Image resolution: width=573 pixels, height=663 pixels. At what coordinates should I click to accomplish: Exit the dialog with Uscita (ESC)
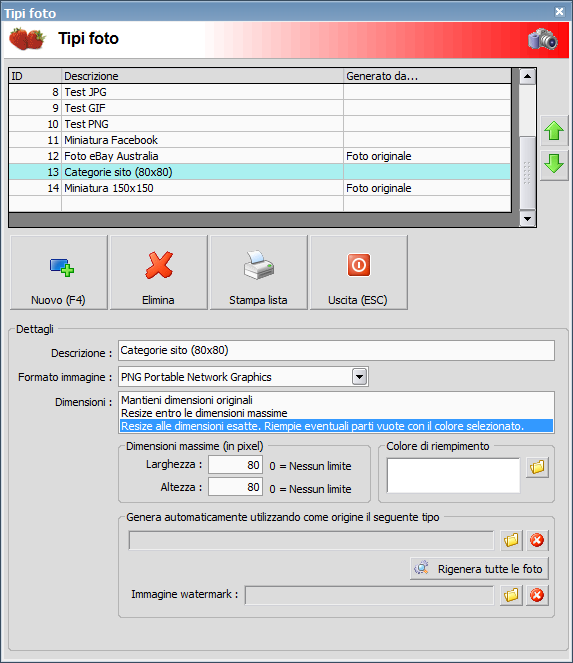tap(359, 273)
